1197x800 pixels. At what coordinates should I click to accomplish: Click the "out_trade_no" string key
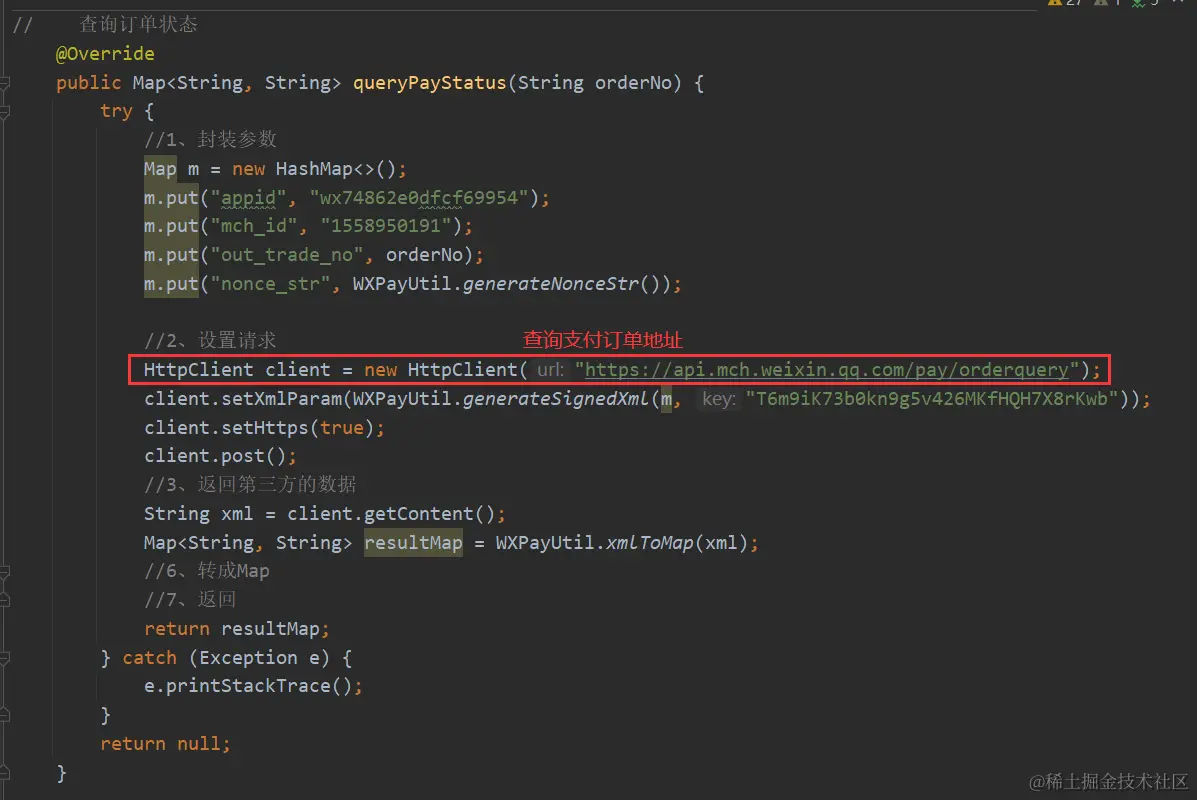point(287,255)
